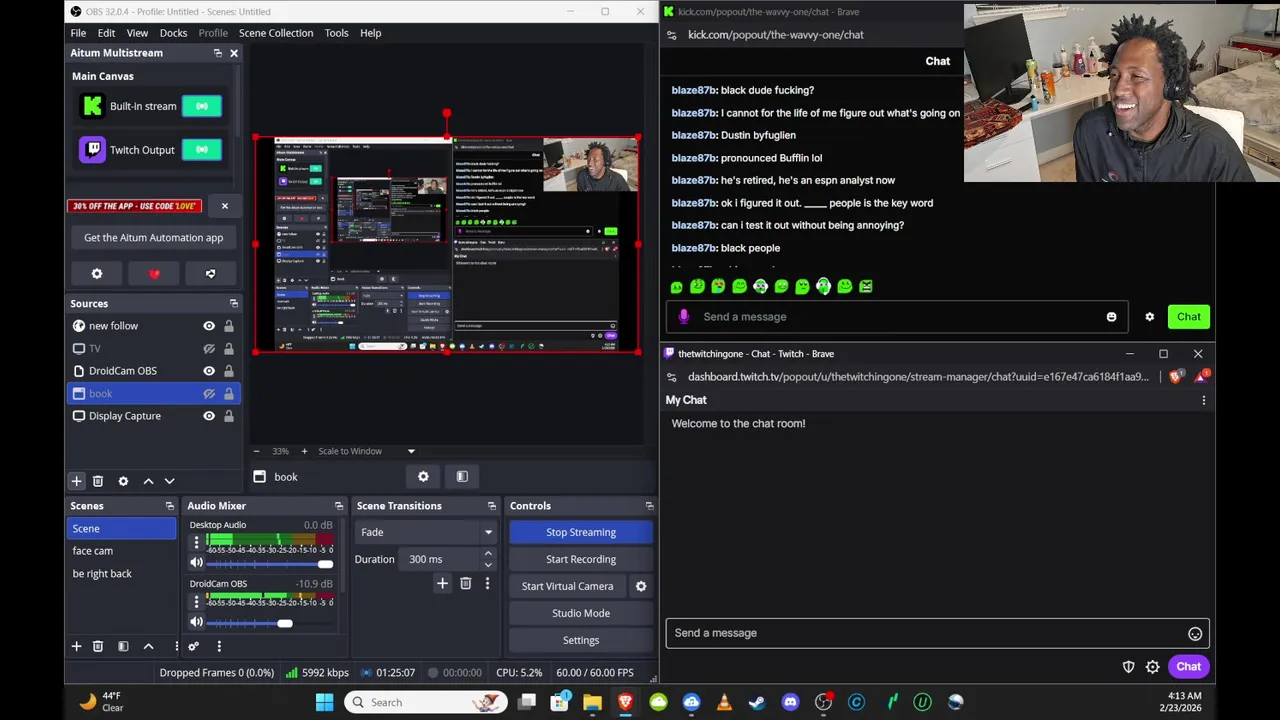
Task: Click Get the Aitum Automation app
Action: 154,238
